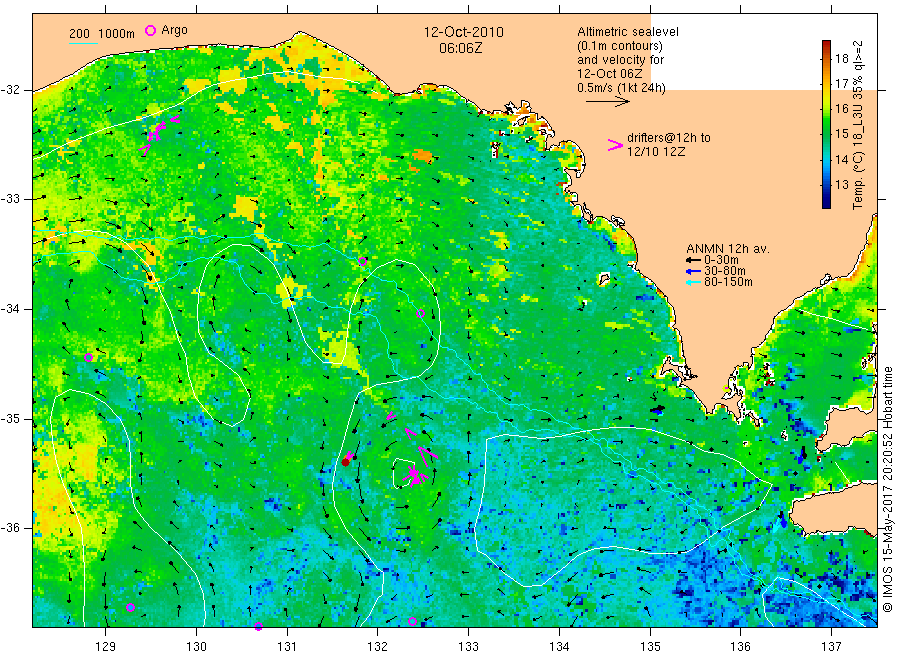This screenshot has width=900, height=660.
Task: Click the dark red dot west of the eddy
Action: (x=346, y=462)
